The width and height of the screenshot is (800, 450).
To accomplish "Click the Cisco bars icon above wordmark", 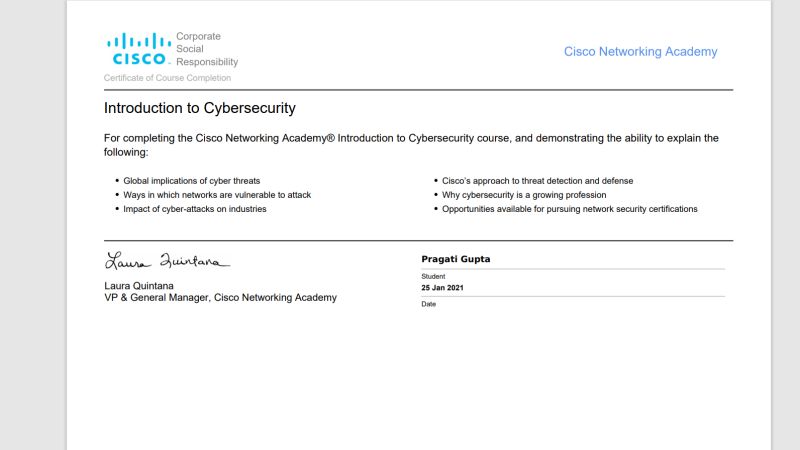I will pyautogui.click(x=139, y=41).
